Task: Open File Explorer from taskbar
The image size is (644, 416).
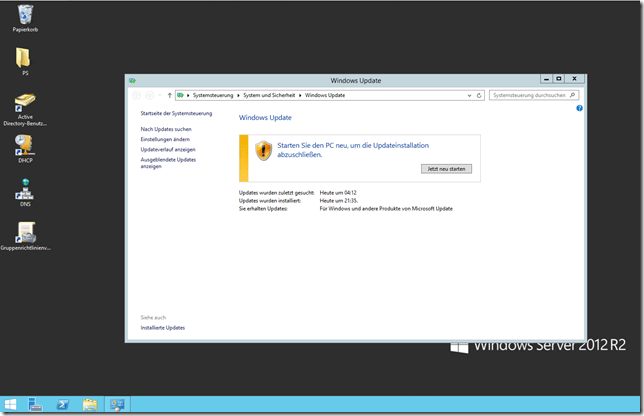Action: (89, 404)
